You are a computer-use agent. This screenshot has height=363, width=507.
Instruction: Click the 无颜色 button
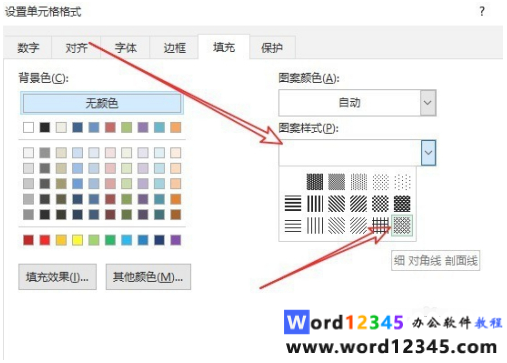(102, 103)
